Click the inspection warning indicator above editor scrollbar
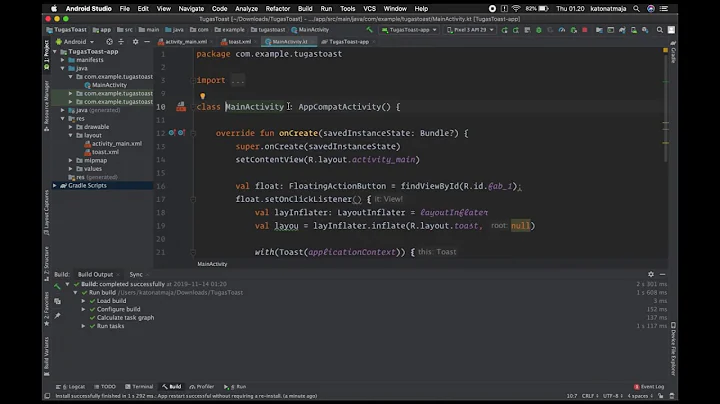The height and width of the screenshot is (404, 720). (x=665, y=50)
